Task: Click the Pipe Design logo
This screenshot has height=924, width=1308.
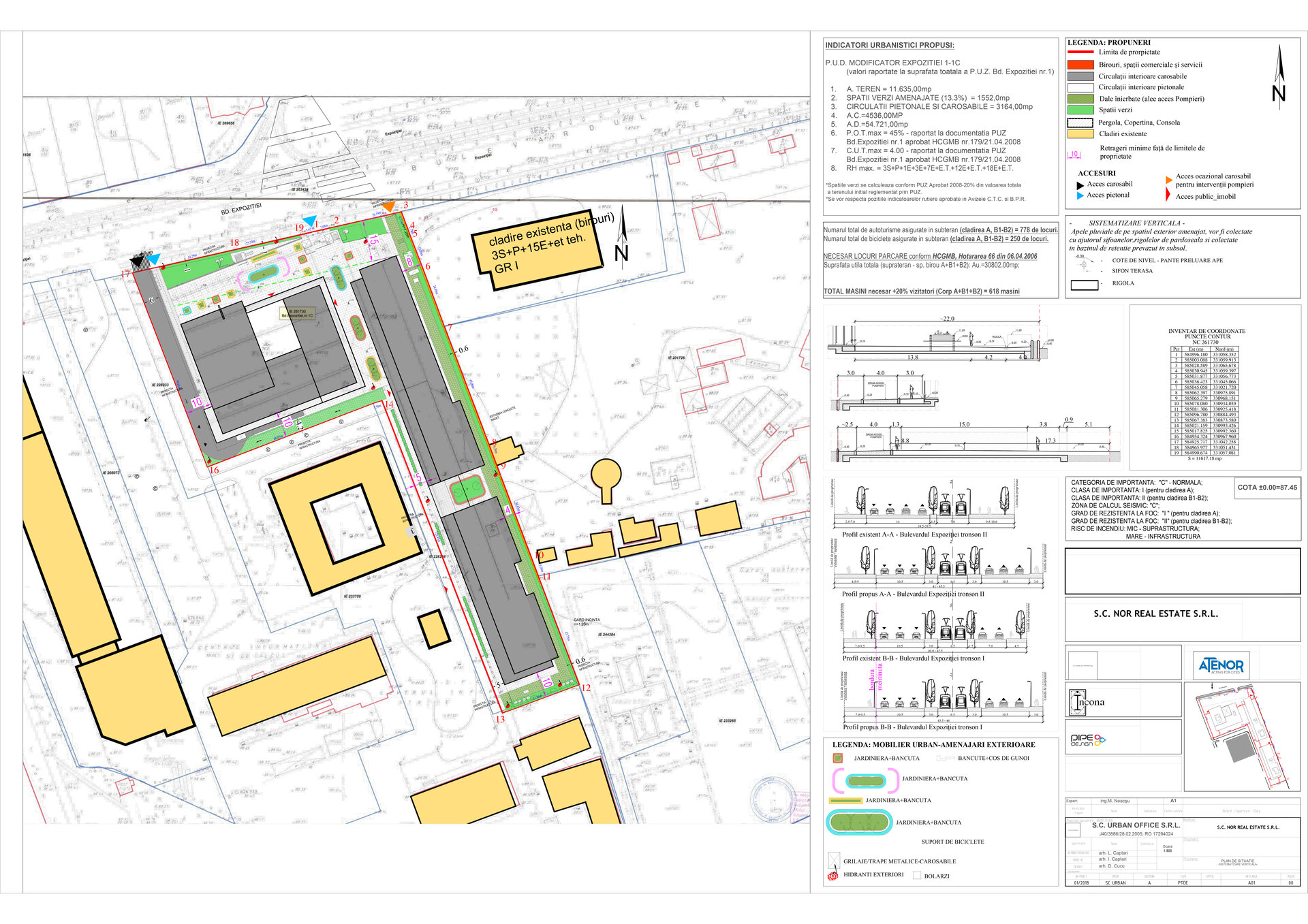Action: pyautogui.click(x=1087, y=739)
